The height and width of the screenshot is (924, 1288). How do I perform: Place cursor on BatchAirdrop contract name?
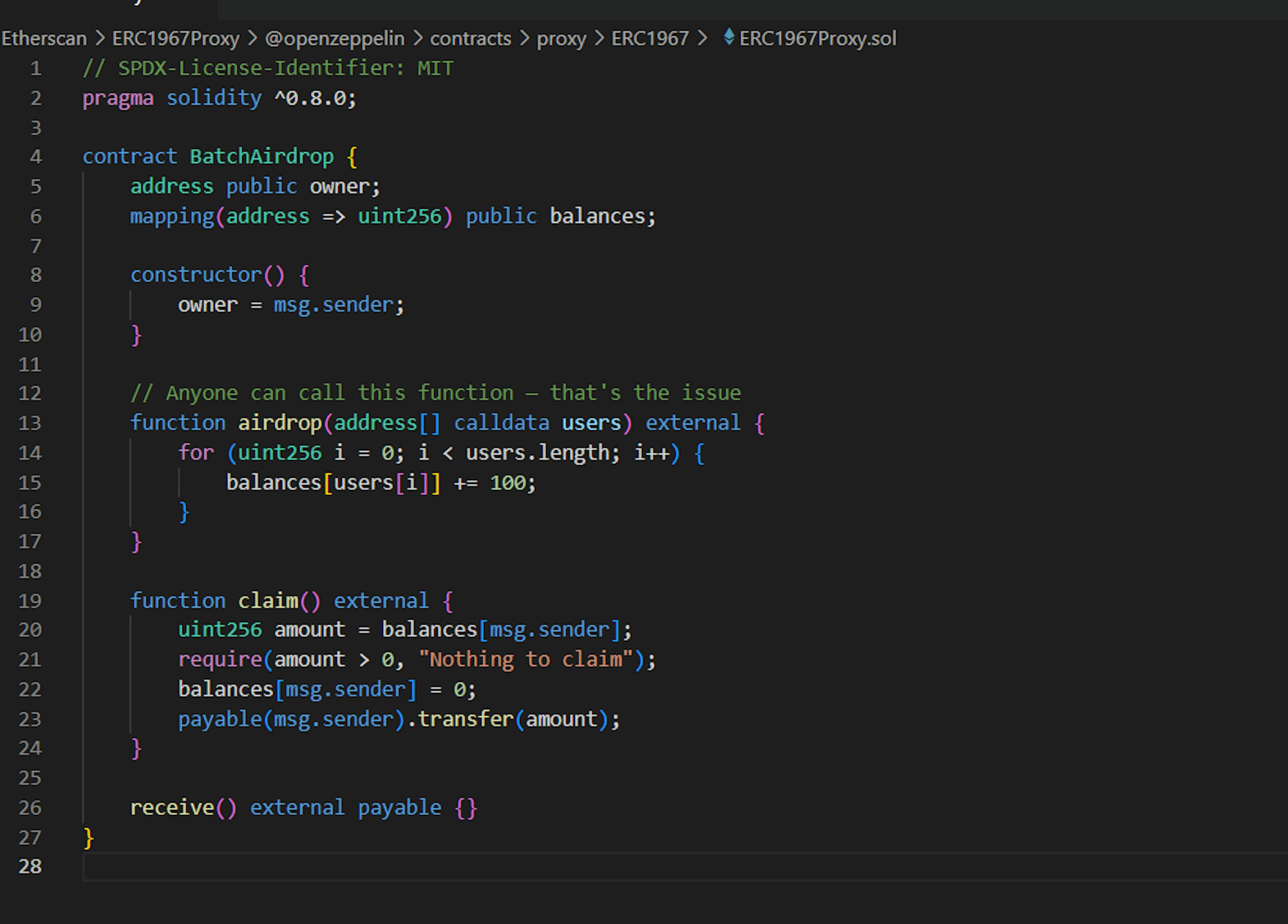tap(261, 157)
